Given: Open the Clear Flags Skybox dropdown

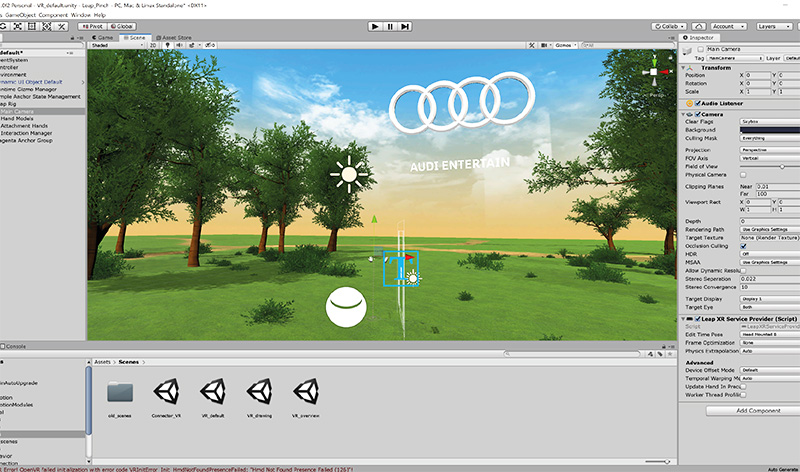Looking at the screenshot, I should 770,122.
